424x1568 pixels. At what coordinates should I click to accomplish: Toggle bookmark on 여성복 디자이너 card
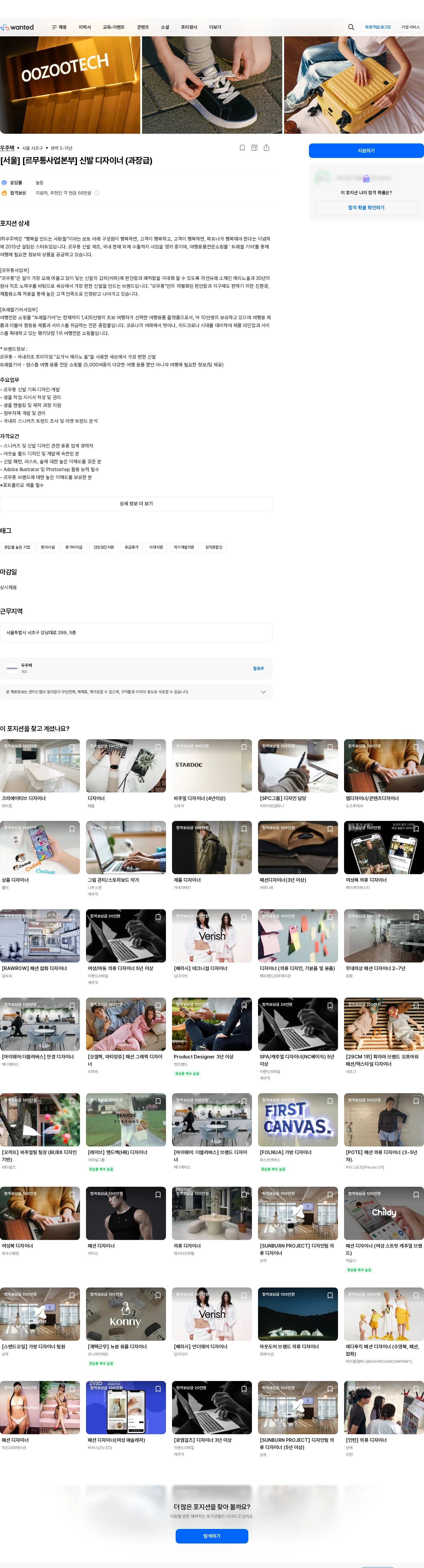[x=72, y=1194]
